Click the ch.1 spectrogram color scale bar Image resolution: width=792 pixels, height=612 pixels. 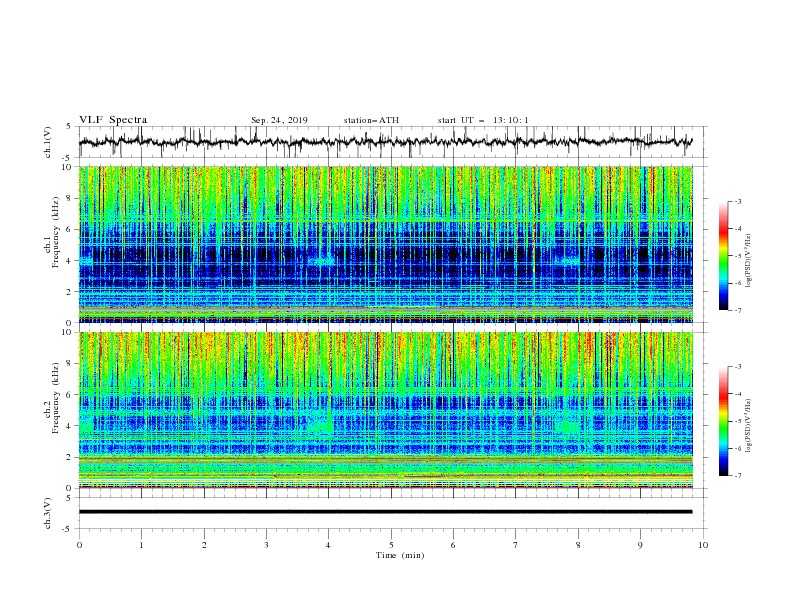click(x=723, y=256)
